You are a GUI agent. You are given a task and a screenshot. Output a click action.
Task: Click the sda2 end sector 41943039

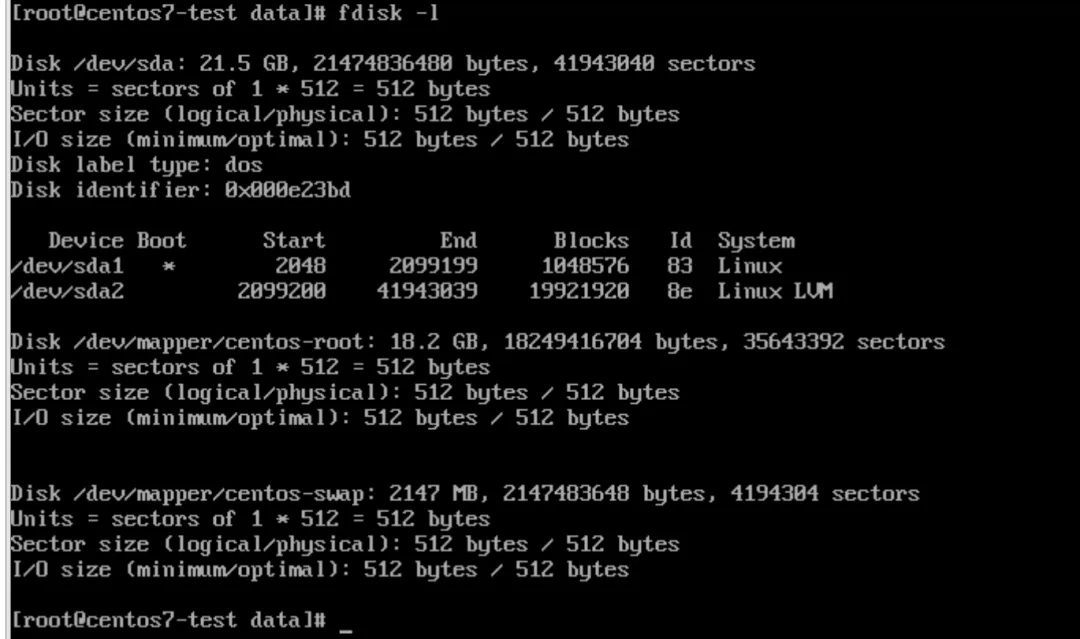[427, 291]
